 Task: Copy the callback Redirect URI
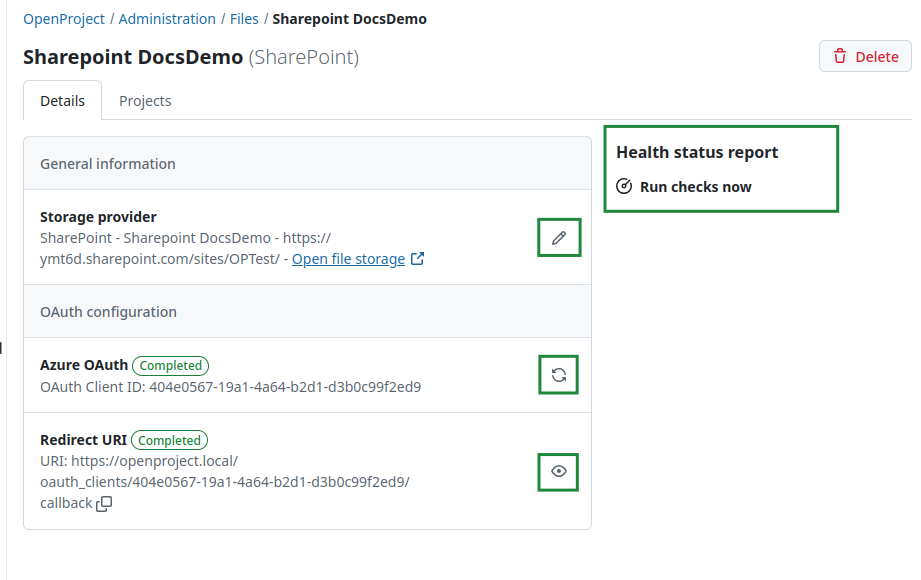point(104,504)
